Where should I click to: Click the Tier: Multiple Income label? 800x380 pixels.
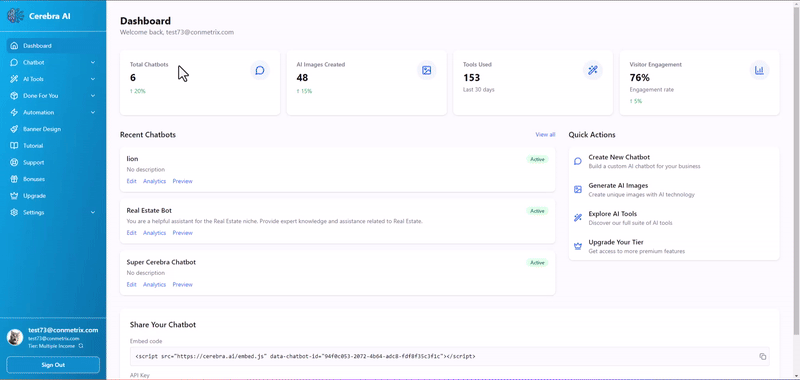pyautogui.click(x=52, y=346)
